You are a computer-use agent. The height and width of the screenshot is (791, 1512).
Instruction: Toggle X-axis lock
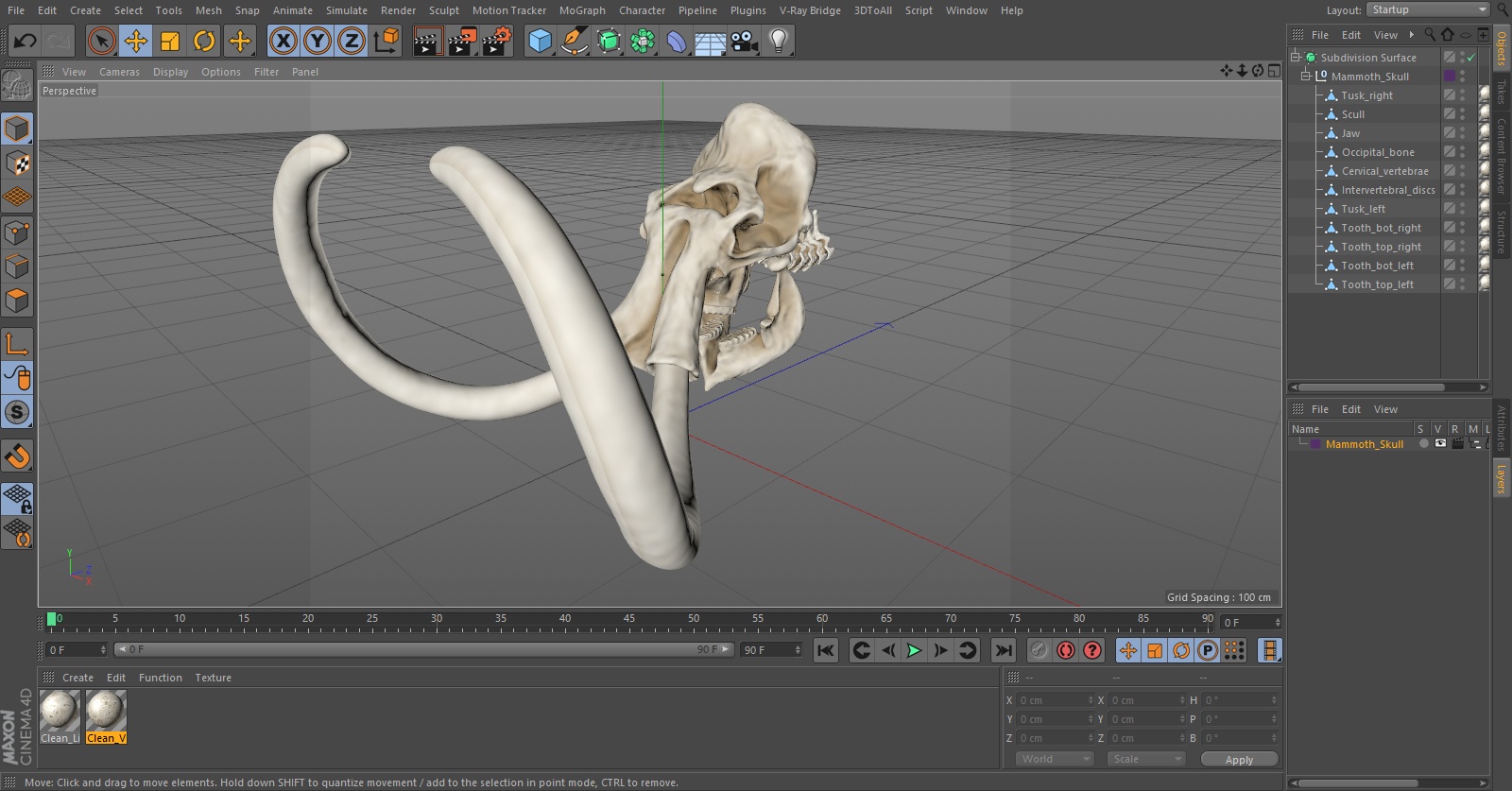point(283,41)
